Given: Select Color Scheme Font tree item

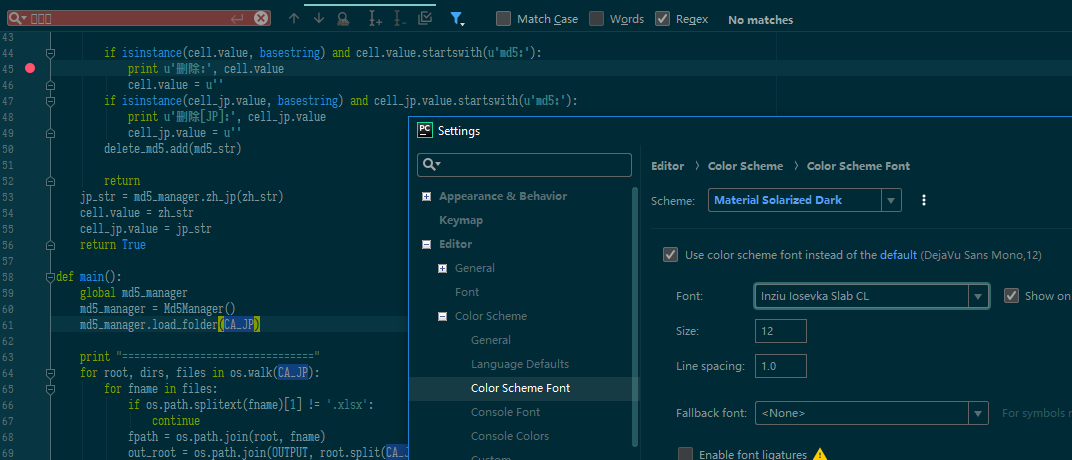Looking at the screenshot, I should 520,388.
